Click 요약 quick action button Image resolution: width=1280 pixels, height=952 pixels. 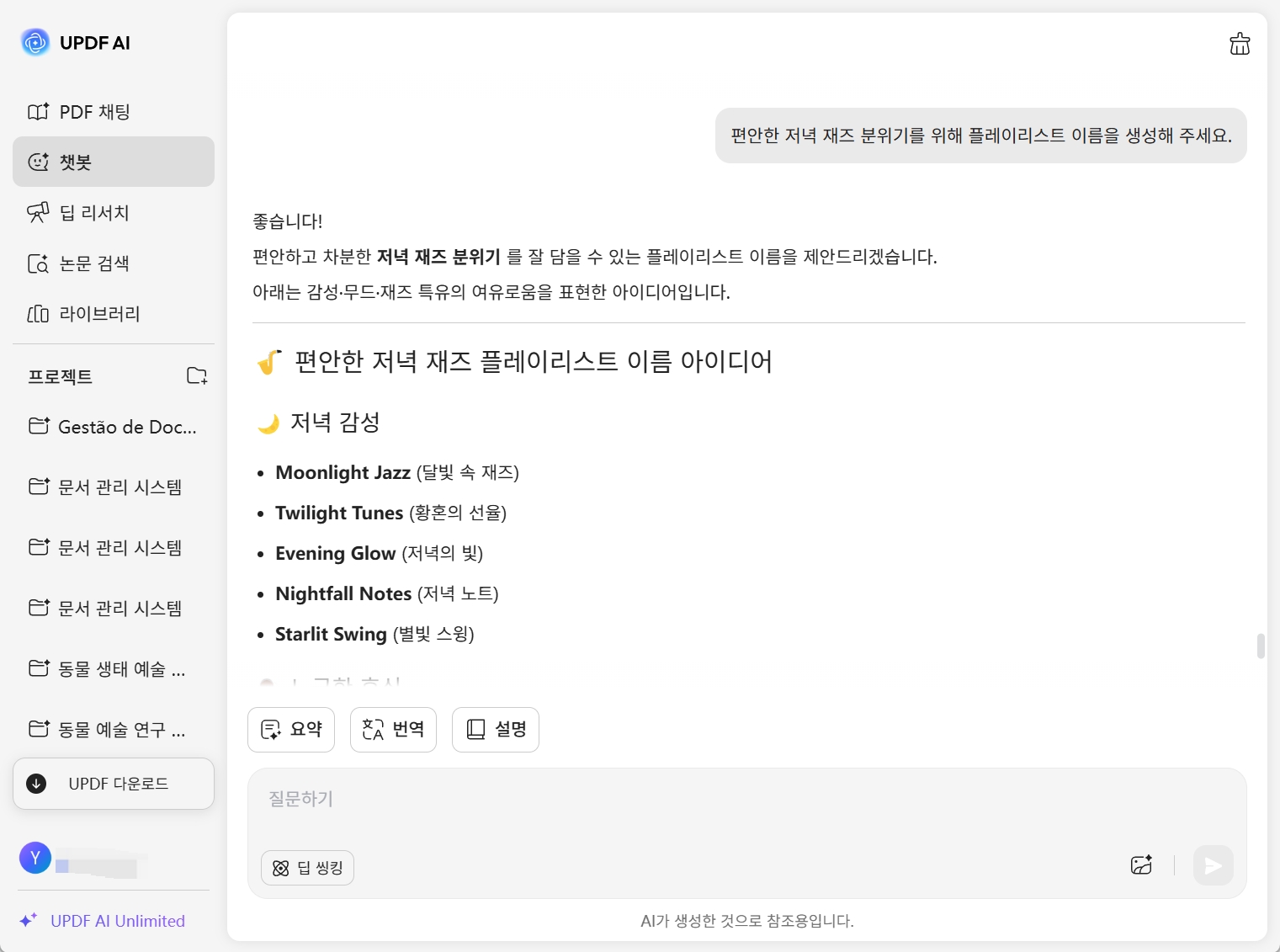pos(291,729)
